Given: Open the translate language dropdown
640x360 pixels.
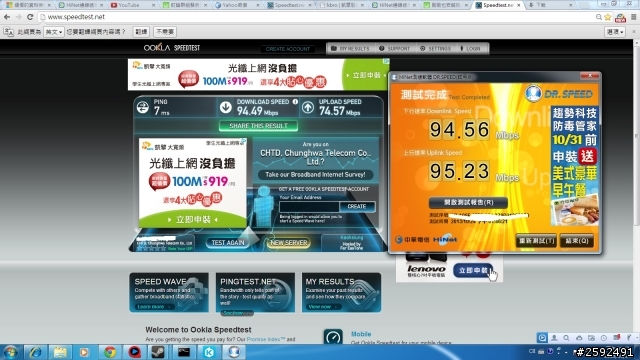Looking at the screenshot, I should click(53, 32).
